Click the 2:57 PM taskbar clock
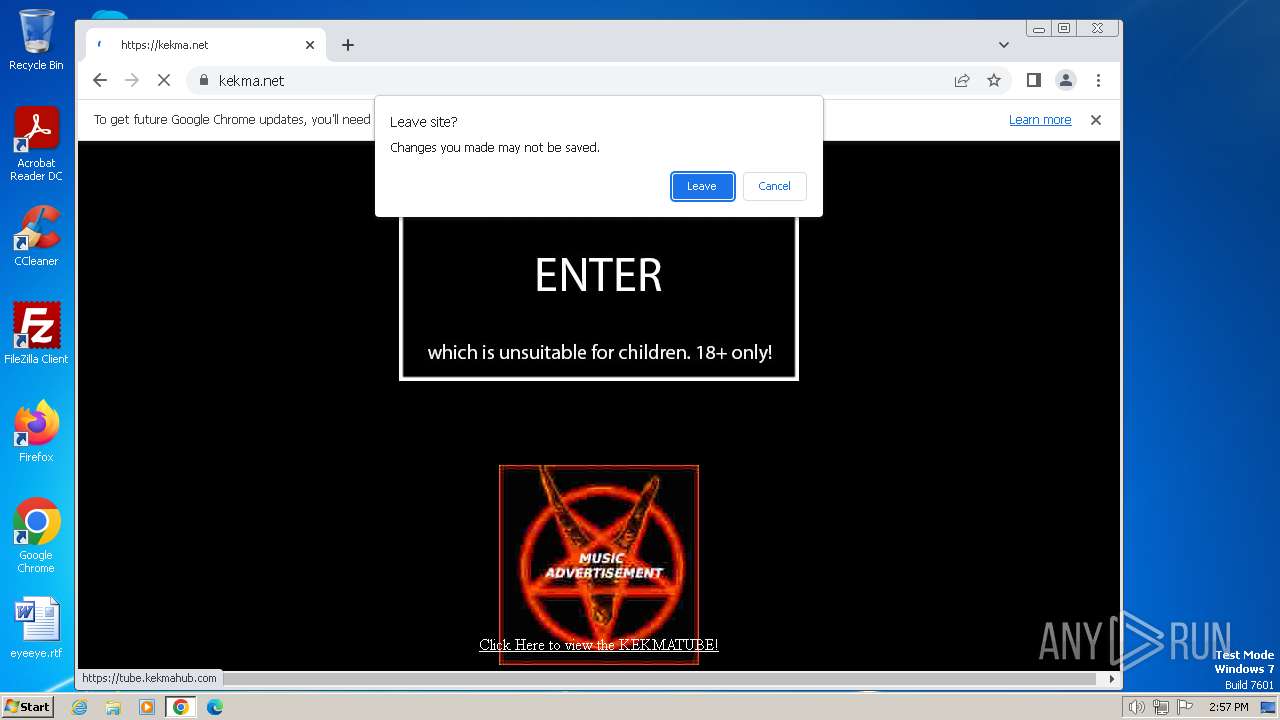Image resolution: width=1280 pixels, height=720 pixels. [x=1228, y=707]
